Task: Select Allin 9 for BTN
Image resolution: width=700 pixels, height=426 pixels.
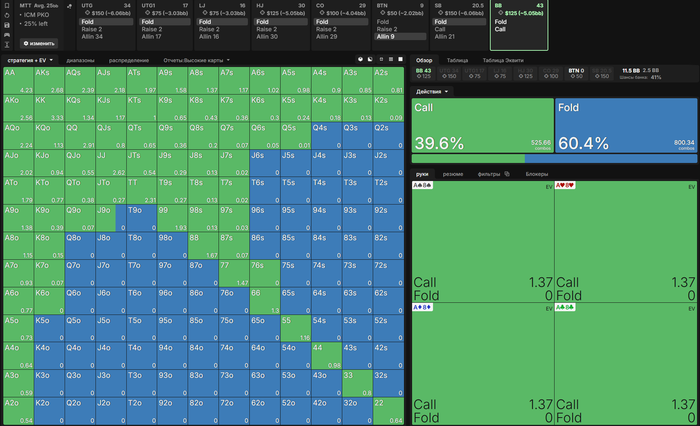Action: [400, 37]
